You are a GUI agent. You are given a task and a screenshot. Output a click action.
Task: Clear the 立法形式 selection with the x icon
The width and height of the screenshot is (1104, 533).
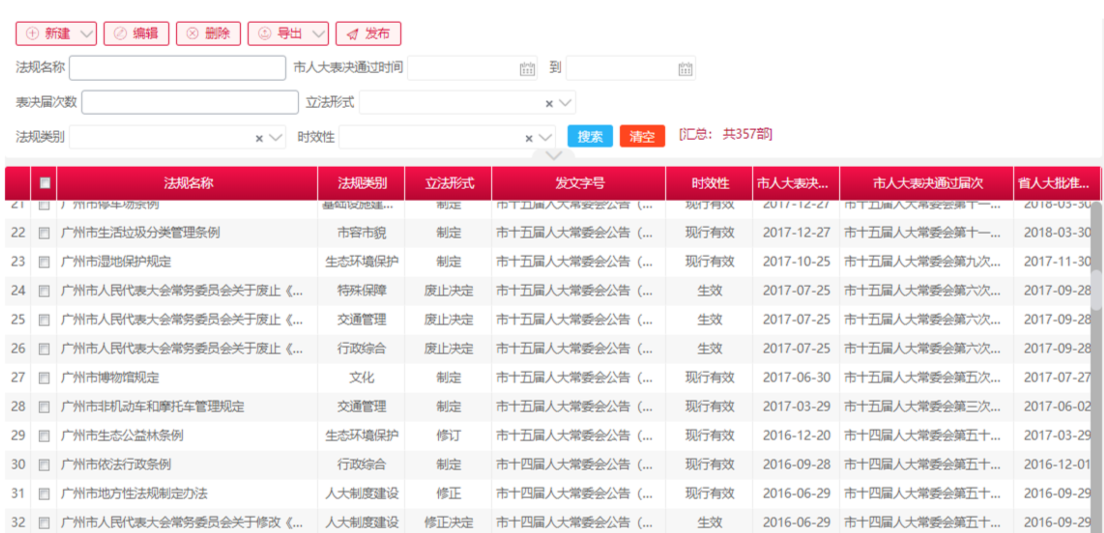coord(549,103)
